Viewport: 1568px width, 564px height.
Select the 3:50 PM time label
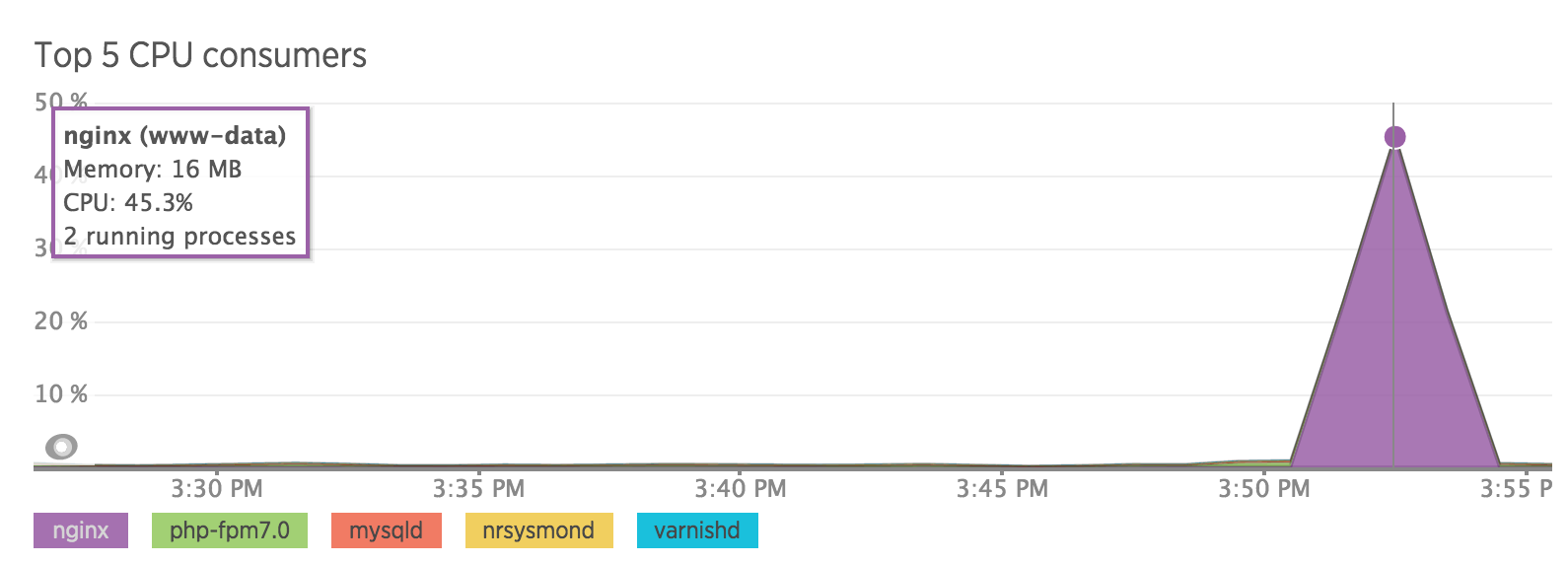(1264, 489)
